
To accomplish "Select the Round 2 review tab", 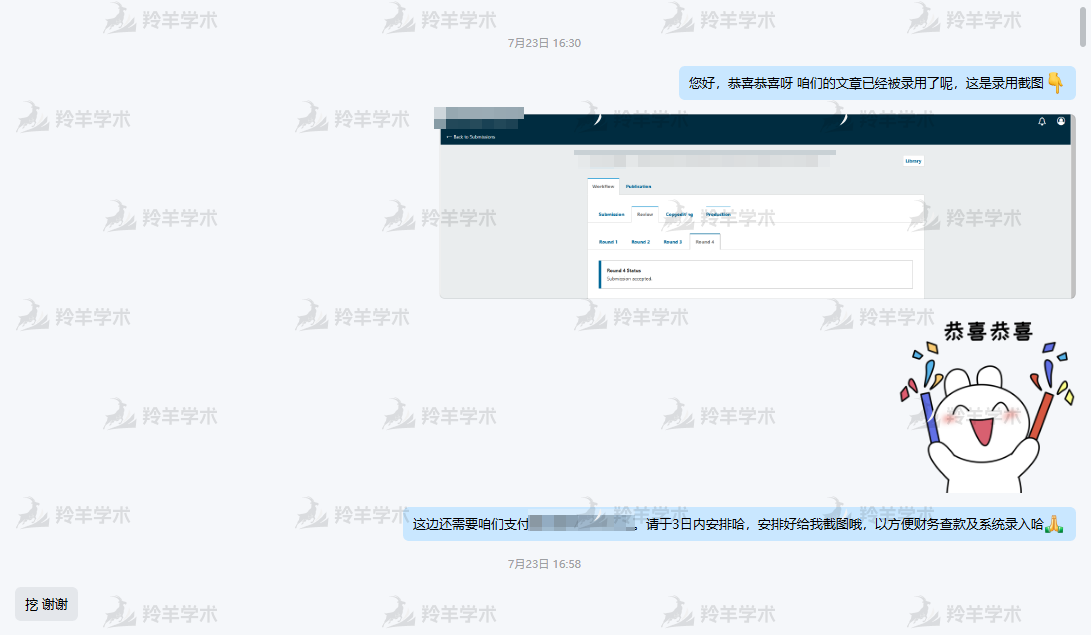I will click(640, 242).
